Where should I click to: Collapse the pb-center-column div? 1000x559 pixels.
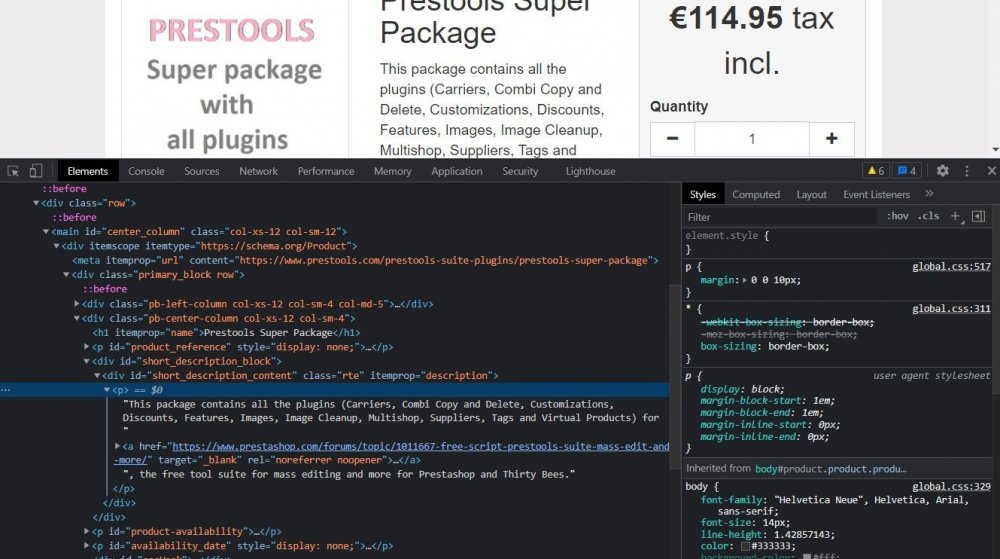point(77,318)
